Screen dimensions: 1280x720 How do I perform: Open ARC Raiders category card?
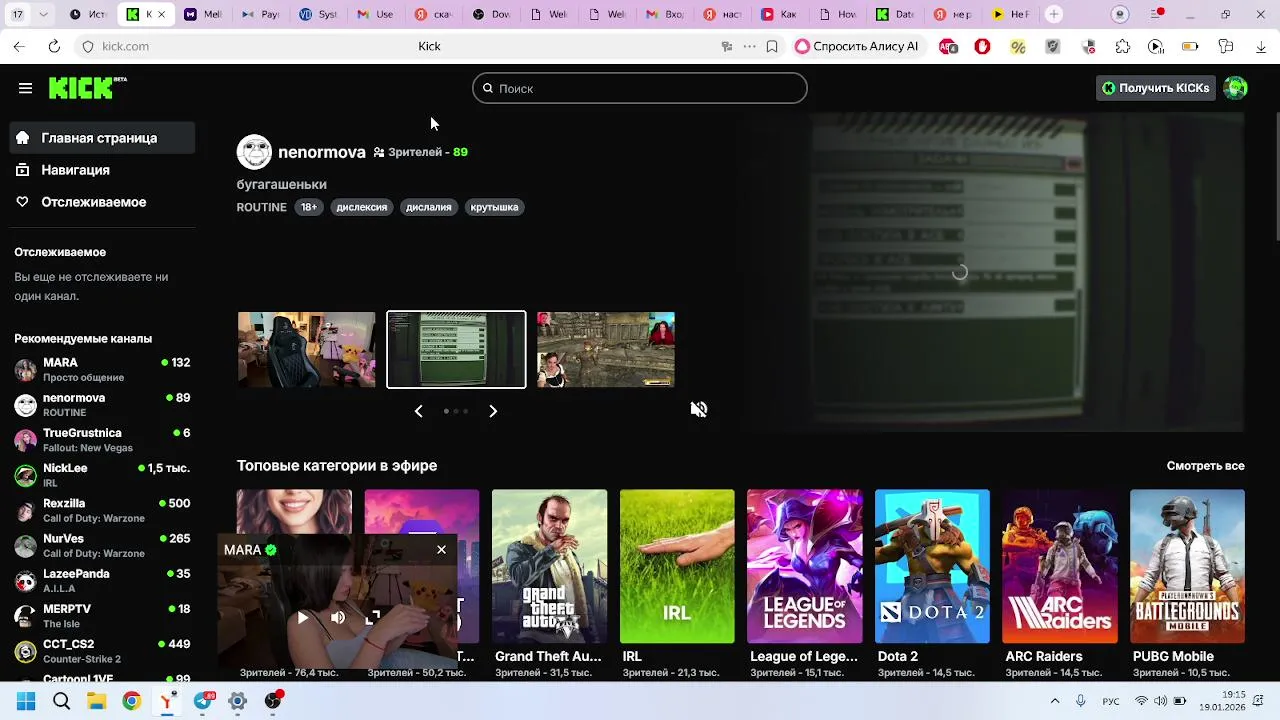(x=1060, y=566)
